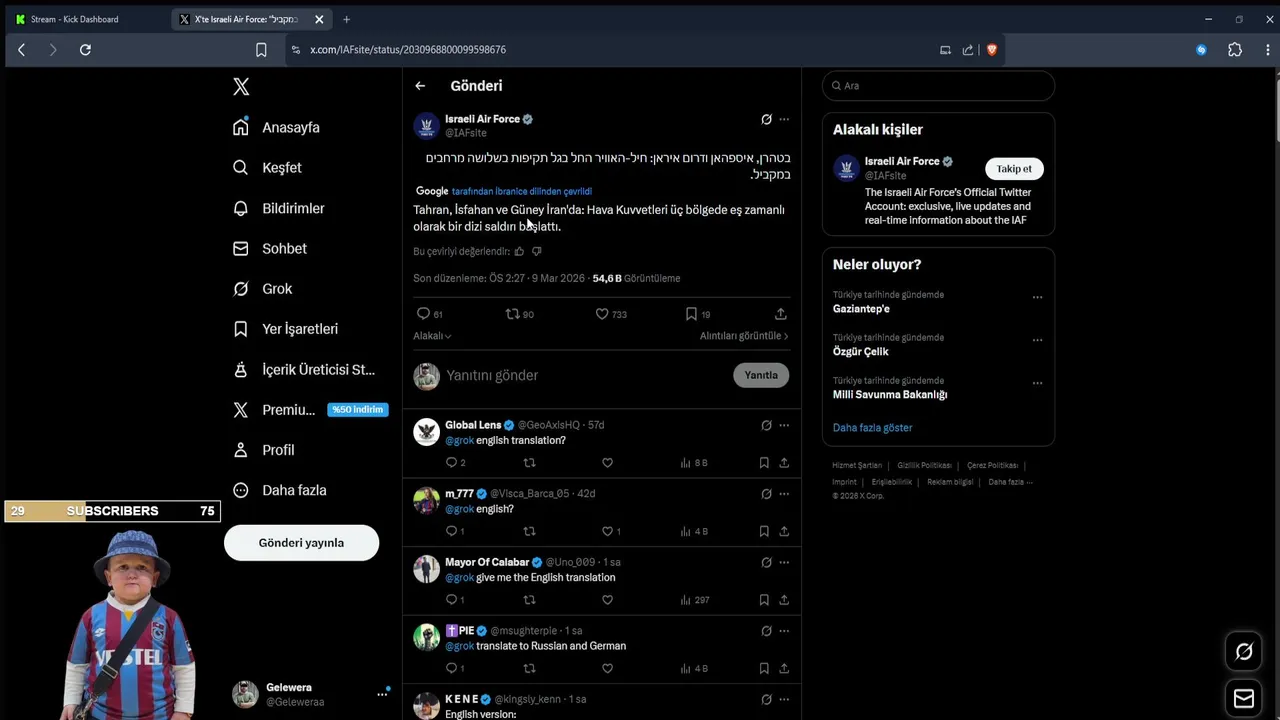Reload the browser page
The height and width of the screenshot is (720, 1280).
click(x=85, y=50)
